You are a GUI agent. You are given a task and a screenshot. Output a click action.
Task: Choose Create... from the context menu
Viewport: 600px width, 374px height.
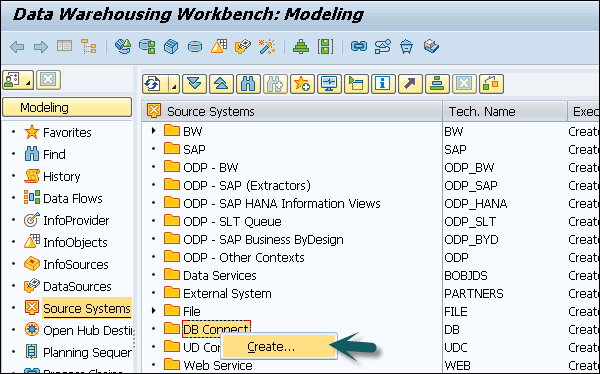tap(271, 346)
